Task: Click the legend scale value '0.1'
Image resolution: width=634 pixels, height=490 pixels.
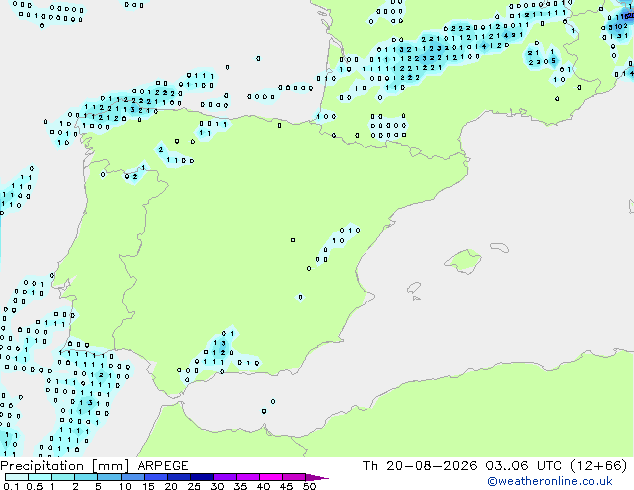Action: pos(11,486)
